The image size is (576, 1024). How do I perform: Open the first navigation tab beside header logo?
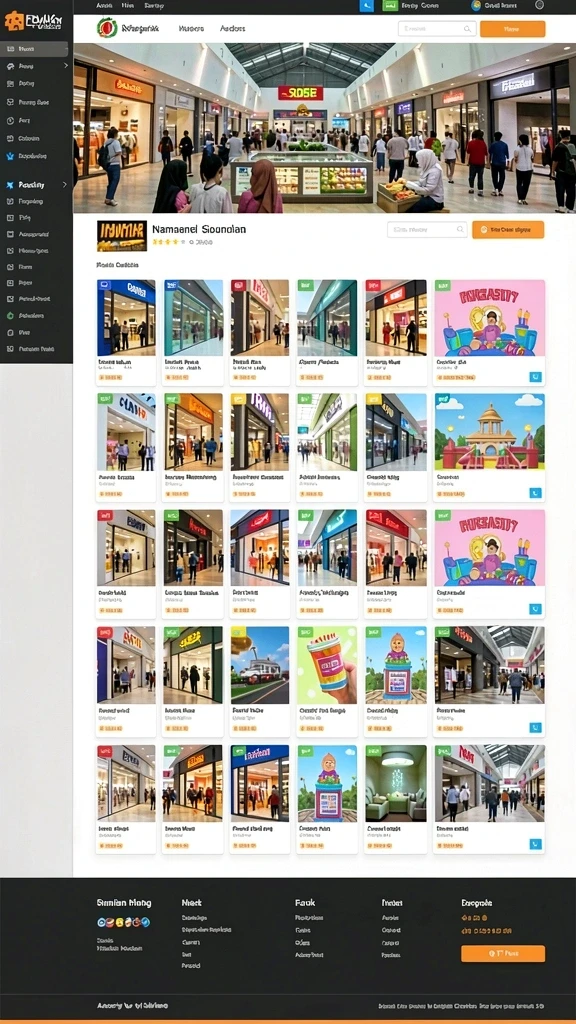tap(191, 29)
